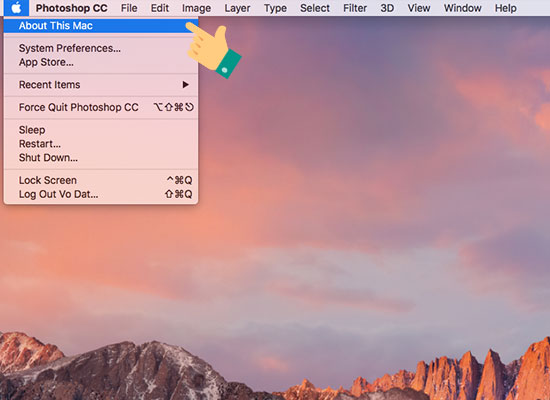Select About This Mac
Viewport: 550px width, 400px height.
(x=101, y=26)
